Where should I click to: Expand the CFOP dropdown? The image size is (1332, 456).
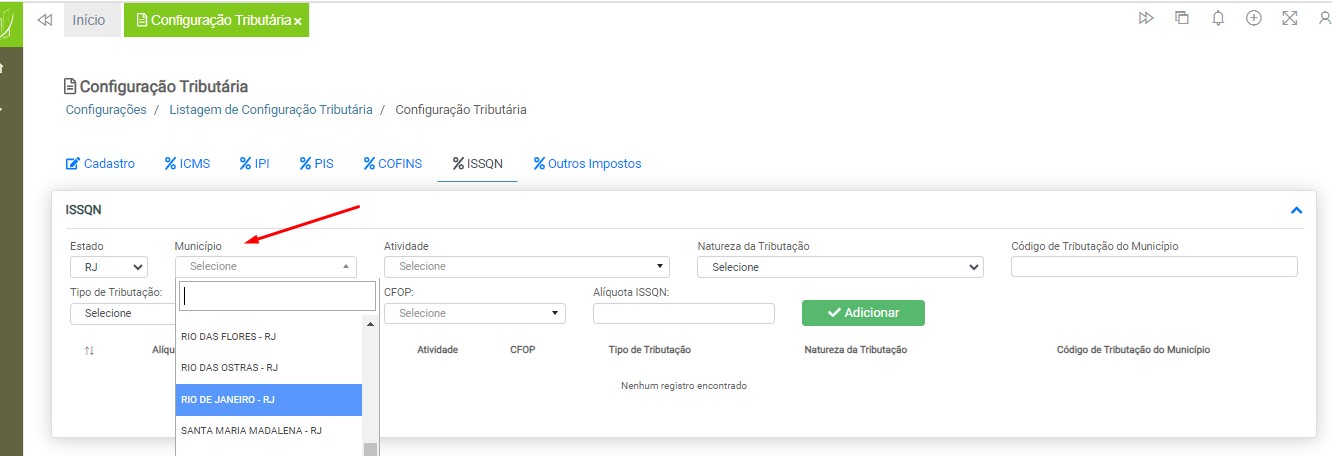[x=474, y=314]
